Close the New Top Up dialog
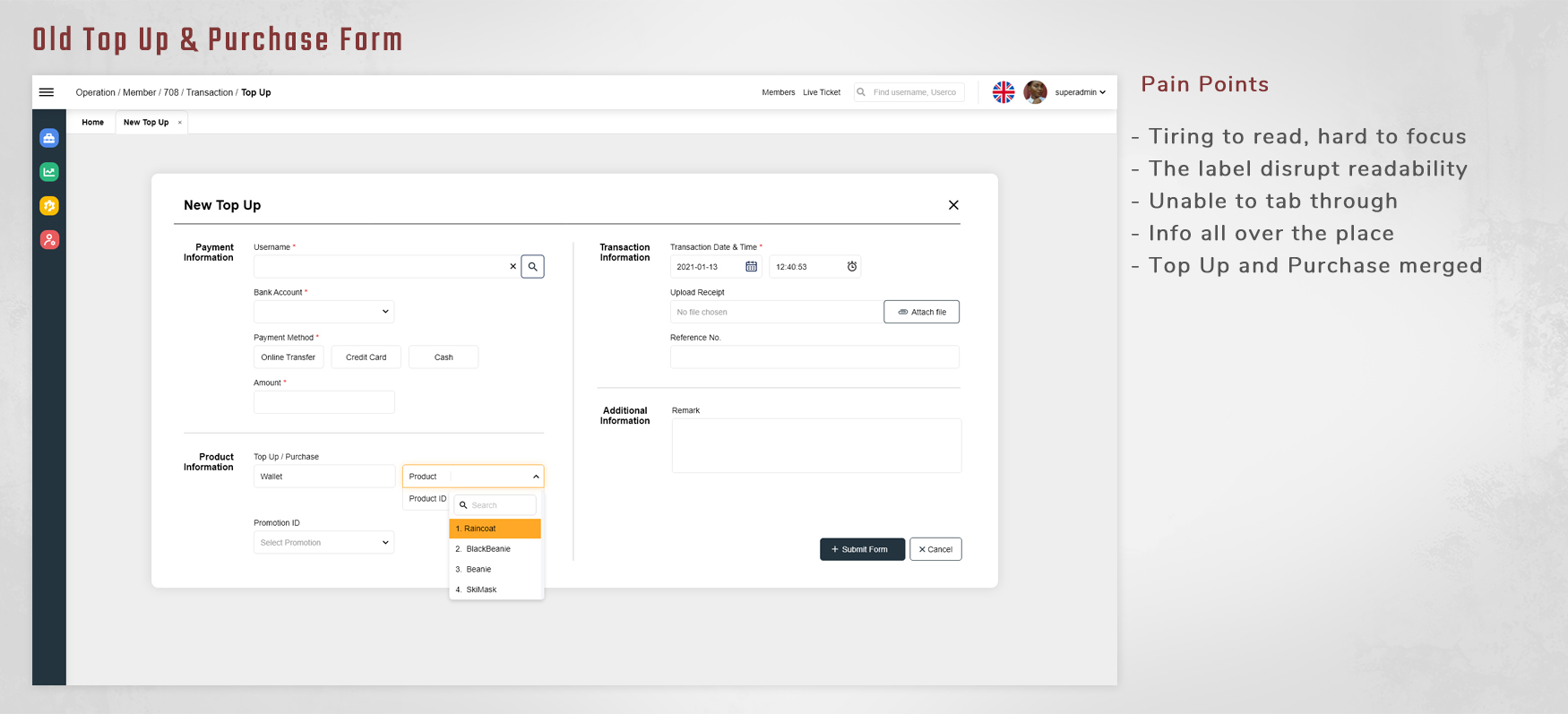Image resolution: width=1568 pixels, height=714 pixels. [x=953, y=205]
